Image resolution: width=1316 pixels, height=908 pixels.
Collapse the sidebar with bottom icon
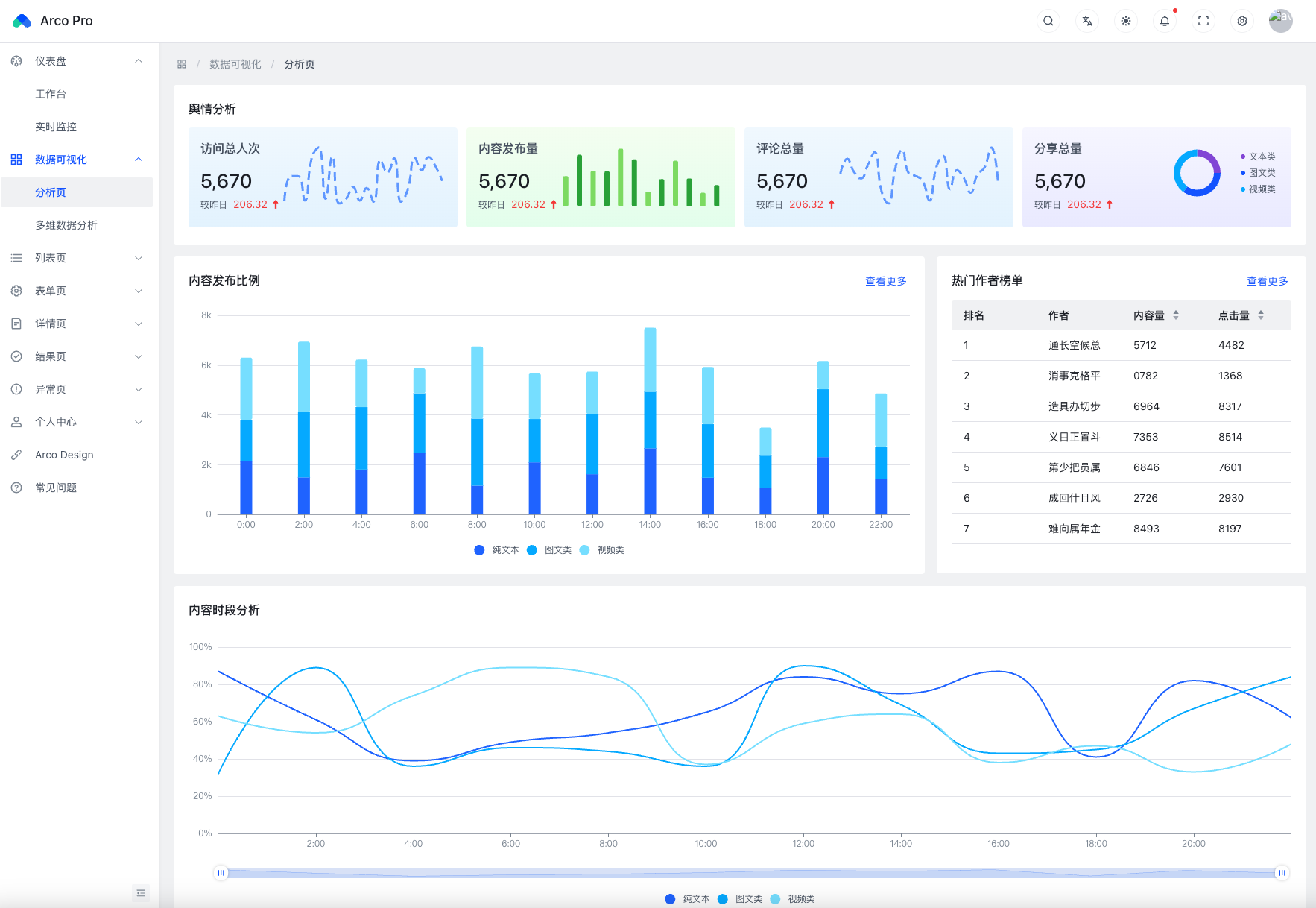click(x=141, y=893)
